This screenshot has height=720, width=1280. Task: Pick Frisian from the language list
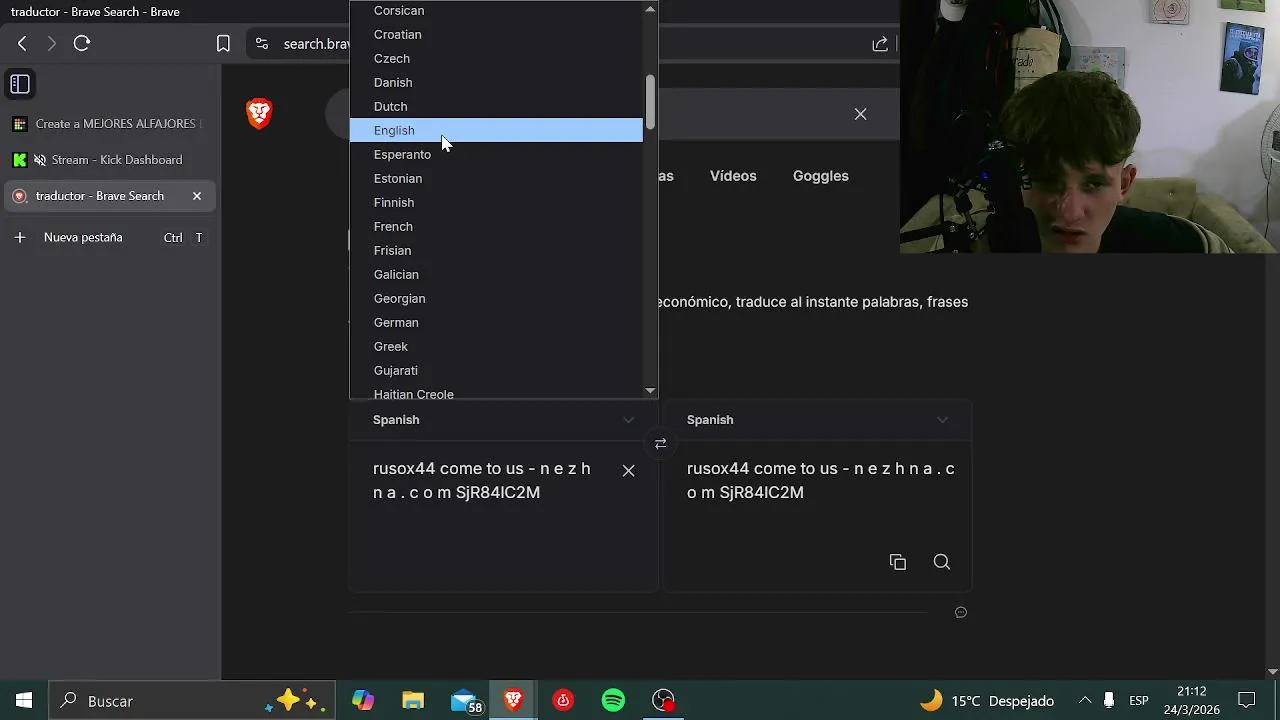tap(496, 250)
